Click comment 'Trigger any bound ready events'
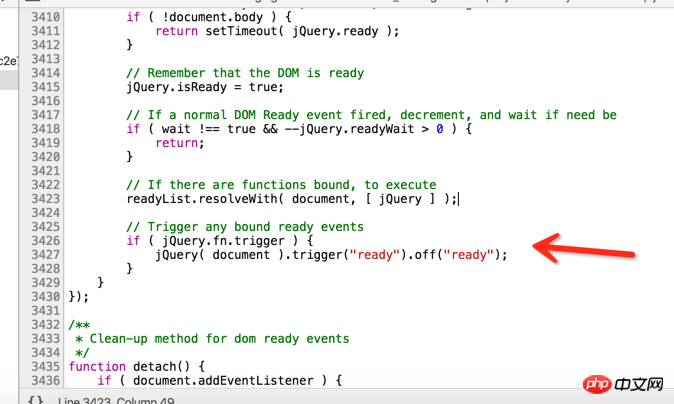 [x=245, y=226]
